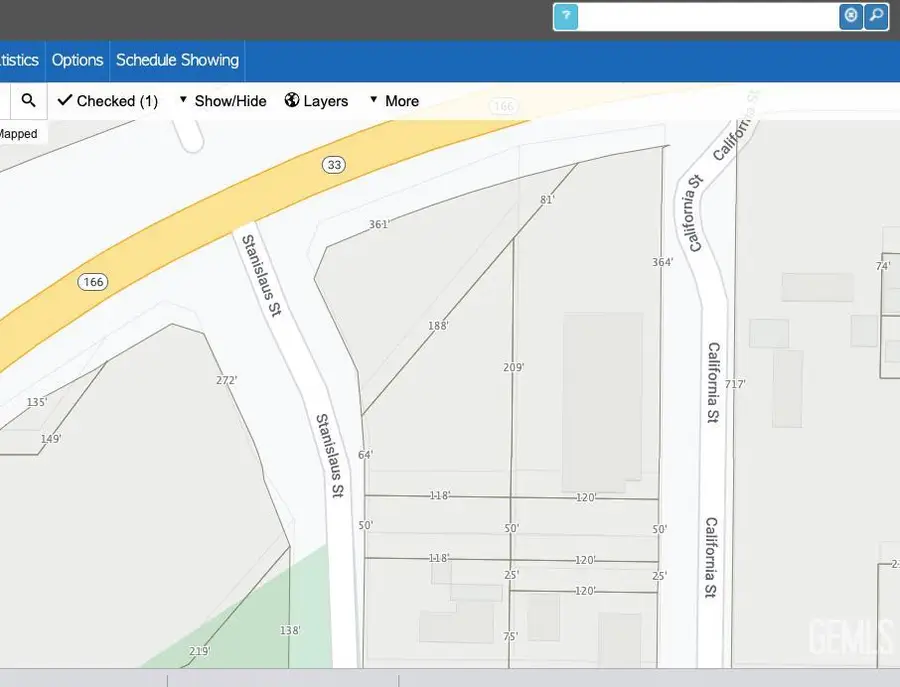Image resolution: width=900 pixels, height=687 pixels.
Task: Open the Layers menu
Action: (316, 101)
